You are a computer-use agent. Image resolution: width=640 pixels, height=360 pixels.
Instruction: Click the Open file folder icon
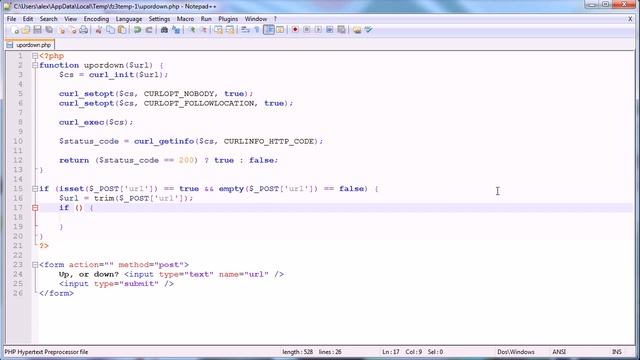26,30
